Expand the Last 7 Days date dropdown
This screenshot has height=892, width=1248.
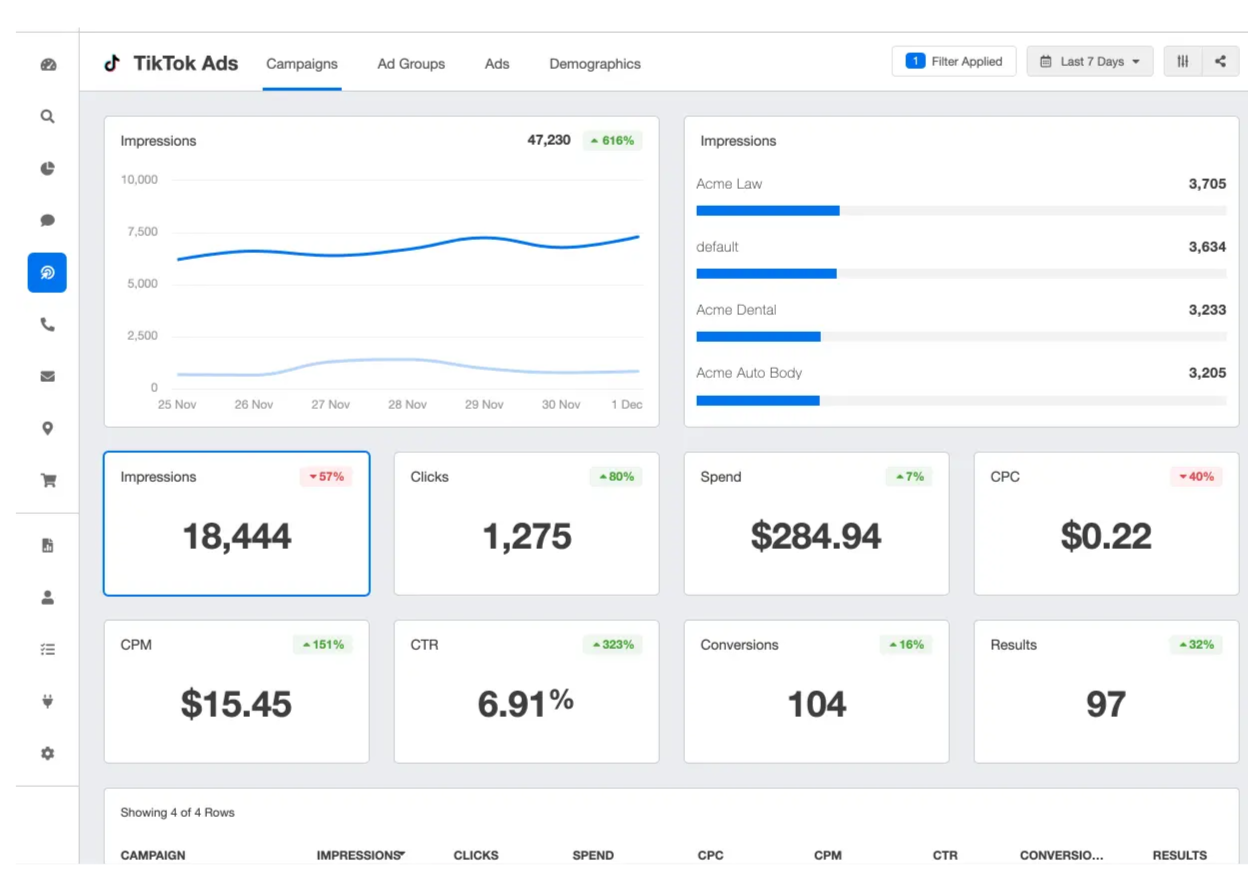tap(1089, 62)
